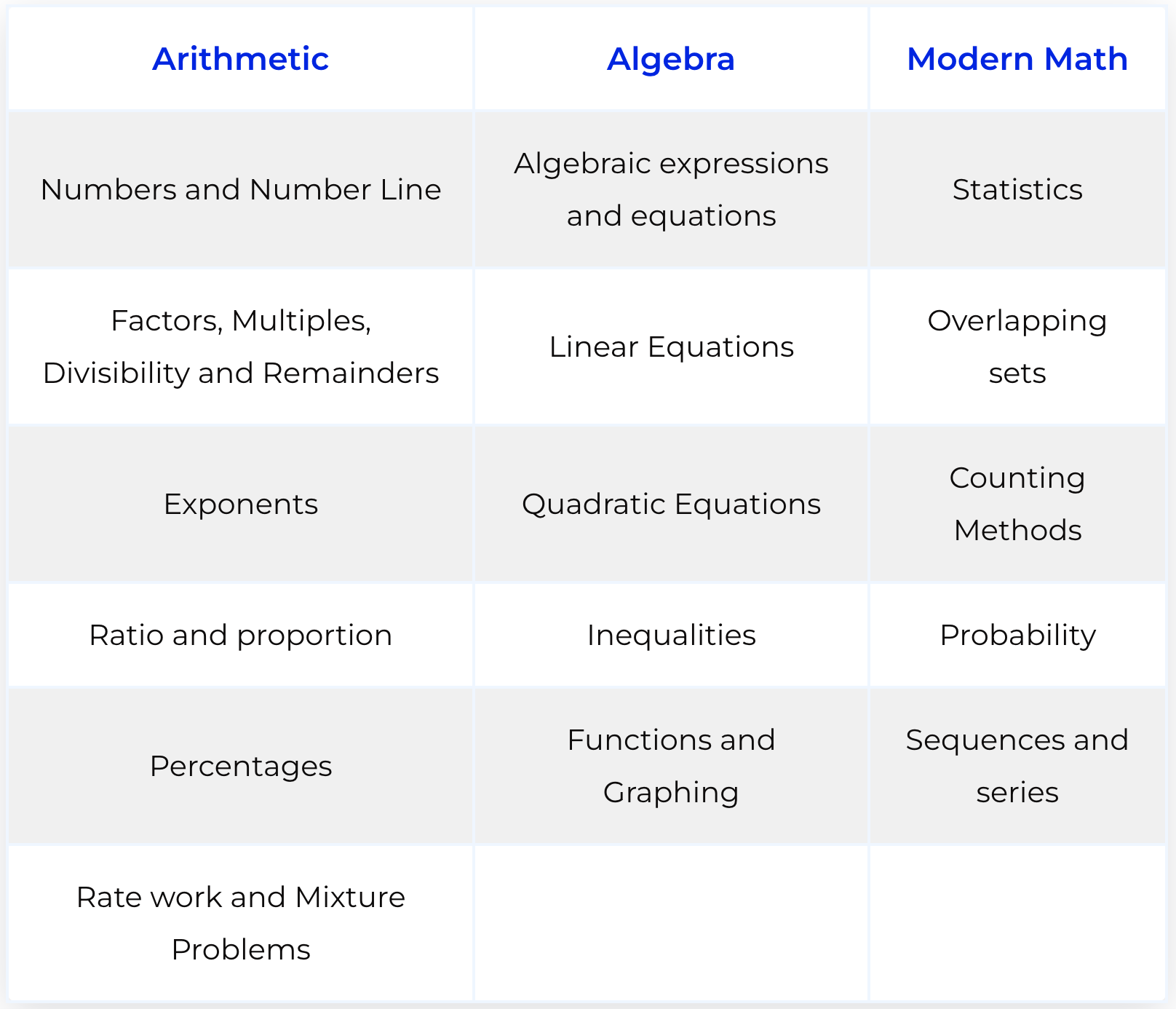Click the Linear Equations topic
This screenshot has height=1009, width=1176.
click(x=670, y=347)
